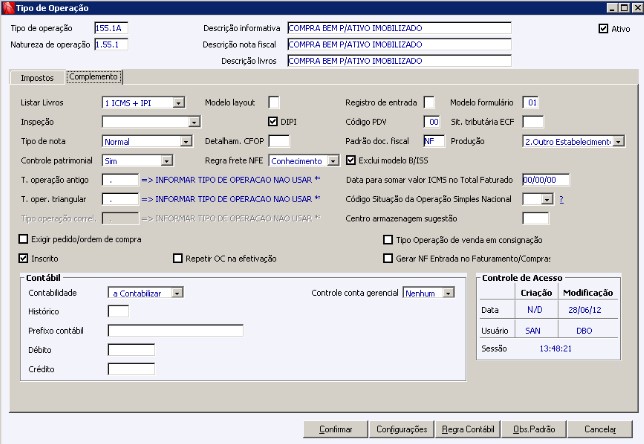Uncheck the DIPI checkbox

pyautogui.click(x=273, y=122)
